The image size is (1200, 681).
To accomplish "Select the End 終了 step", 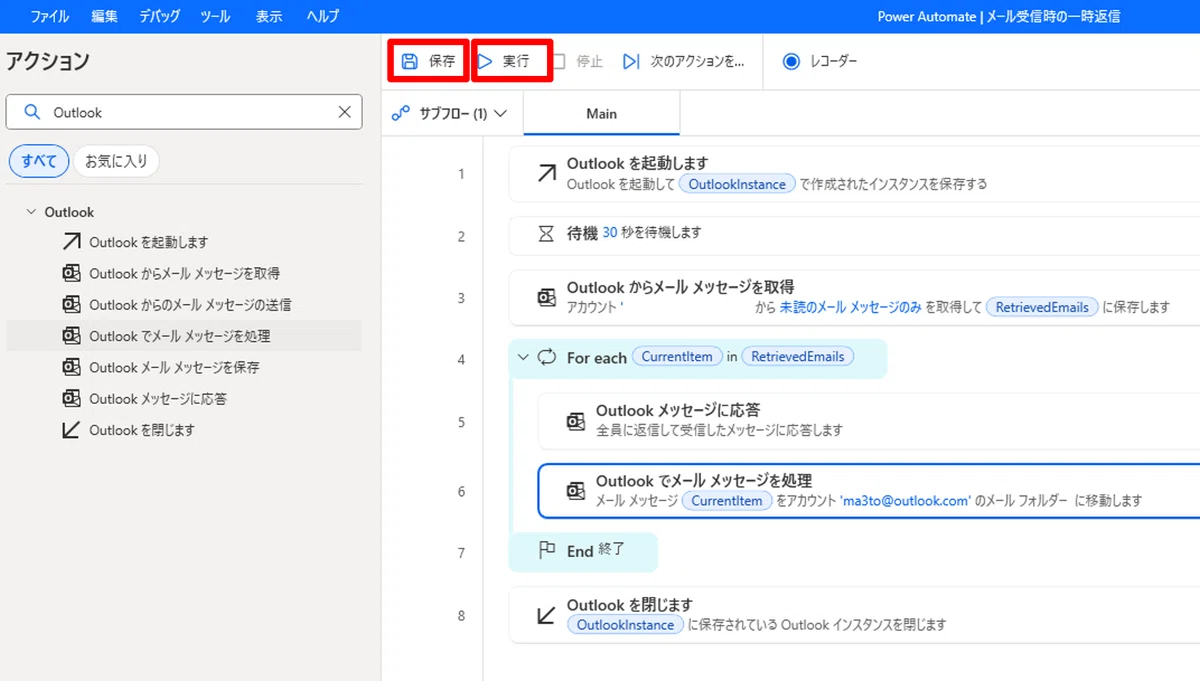I will pyautogui.click(x=584, y=551).
